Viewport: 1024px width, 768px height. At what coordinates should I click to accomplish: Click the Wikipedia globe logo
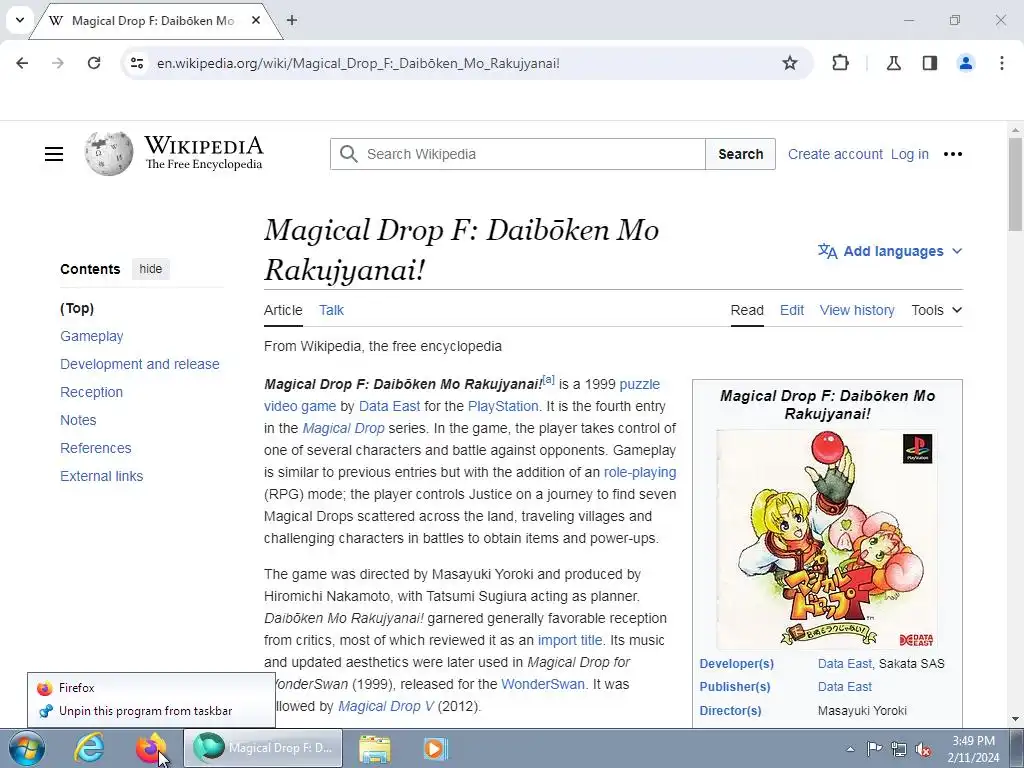click(x=108, y=153)
